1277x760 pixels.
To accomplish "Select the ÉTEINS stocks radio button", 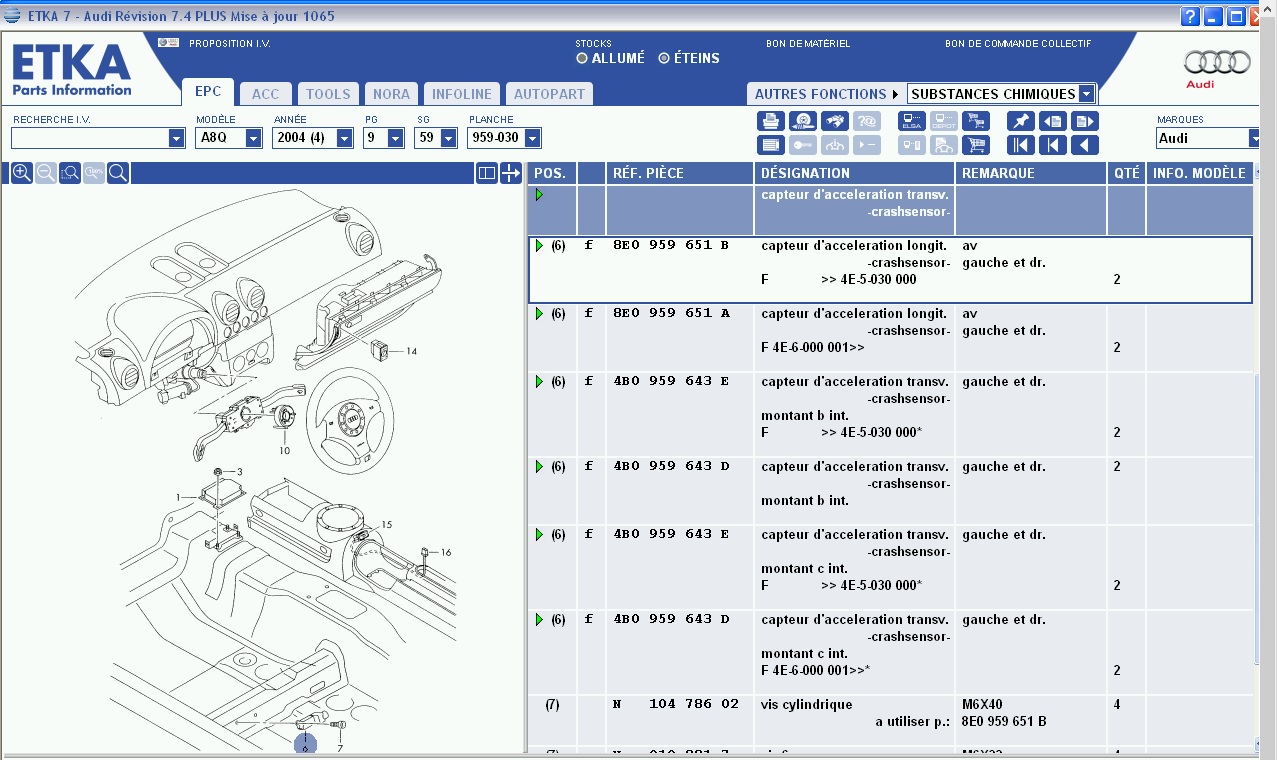I will click(x=662, y=58).
